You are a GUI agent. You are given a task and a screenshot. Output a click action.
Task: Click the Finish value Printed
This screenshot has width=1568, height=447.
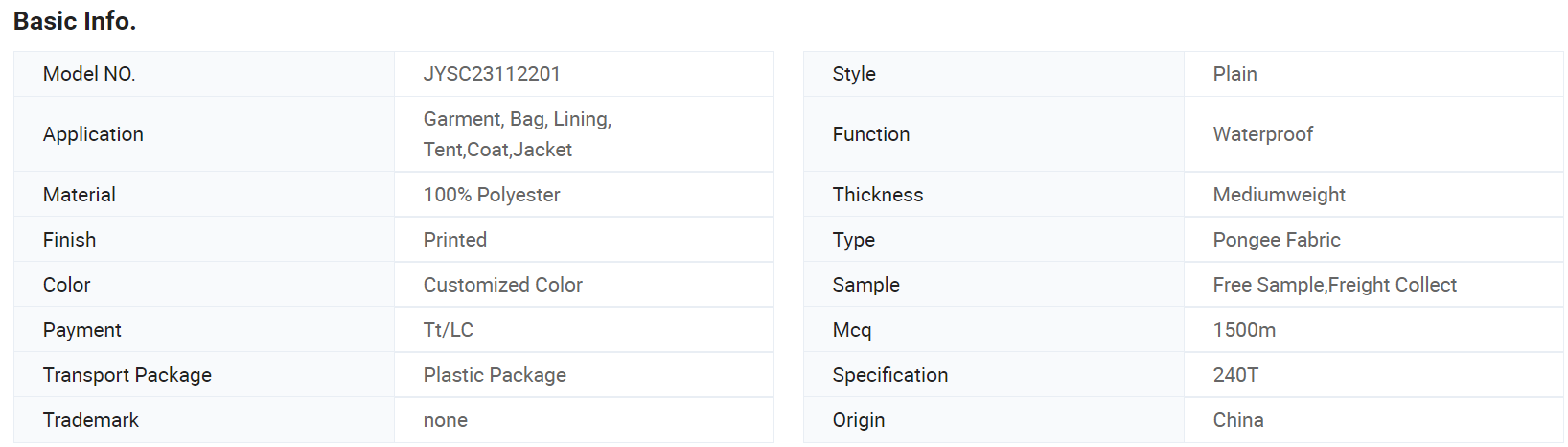(x=455, y=240)
